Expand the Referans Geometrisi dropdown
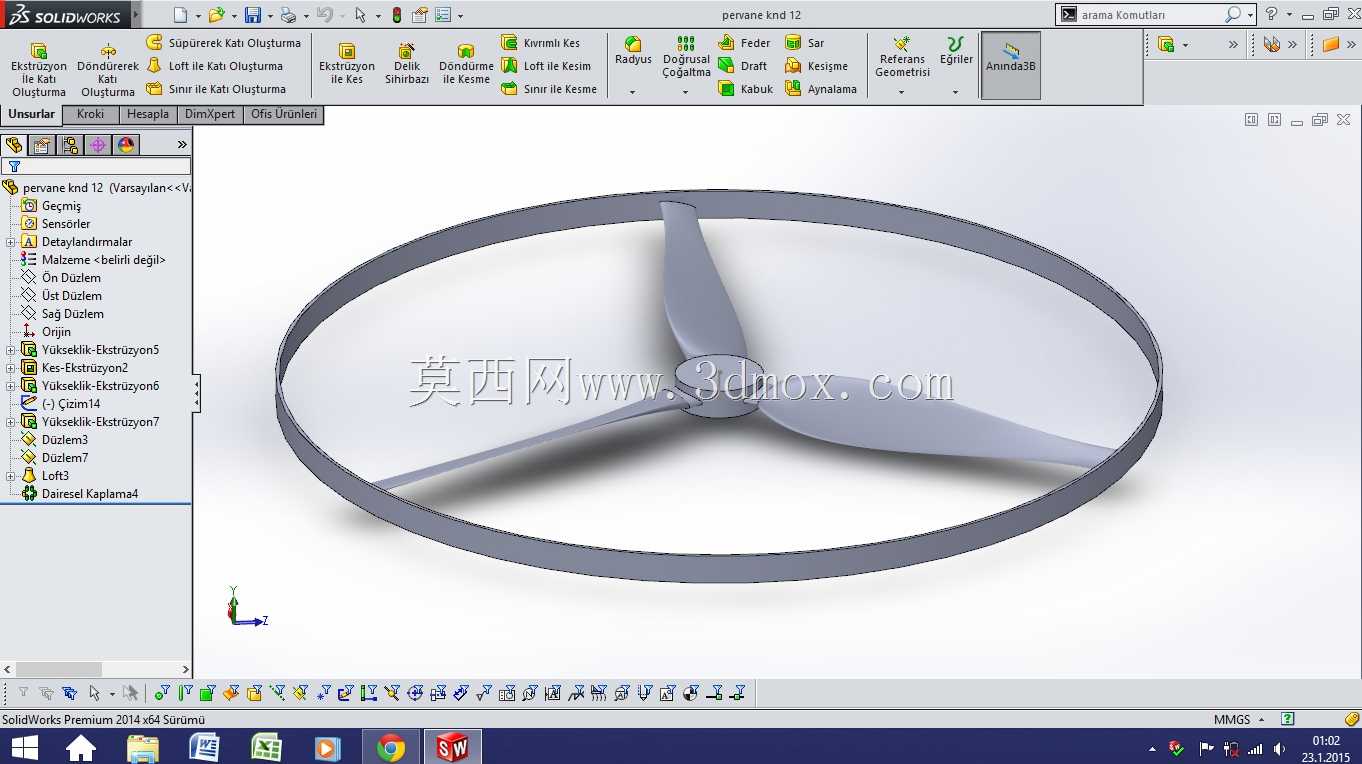 point(902,92)
